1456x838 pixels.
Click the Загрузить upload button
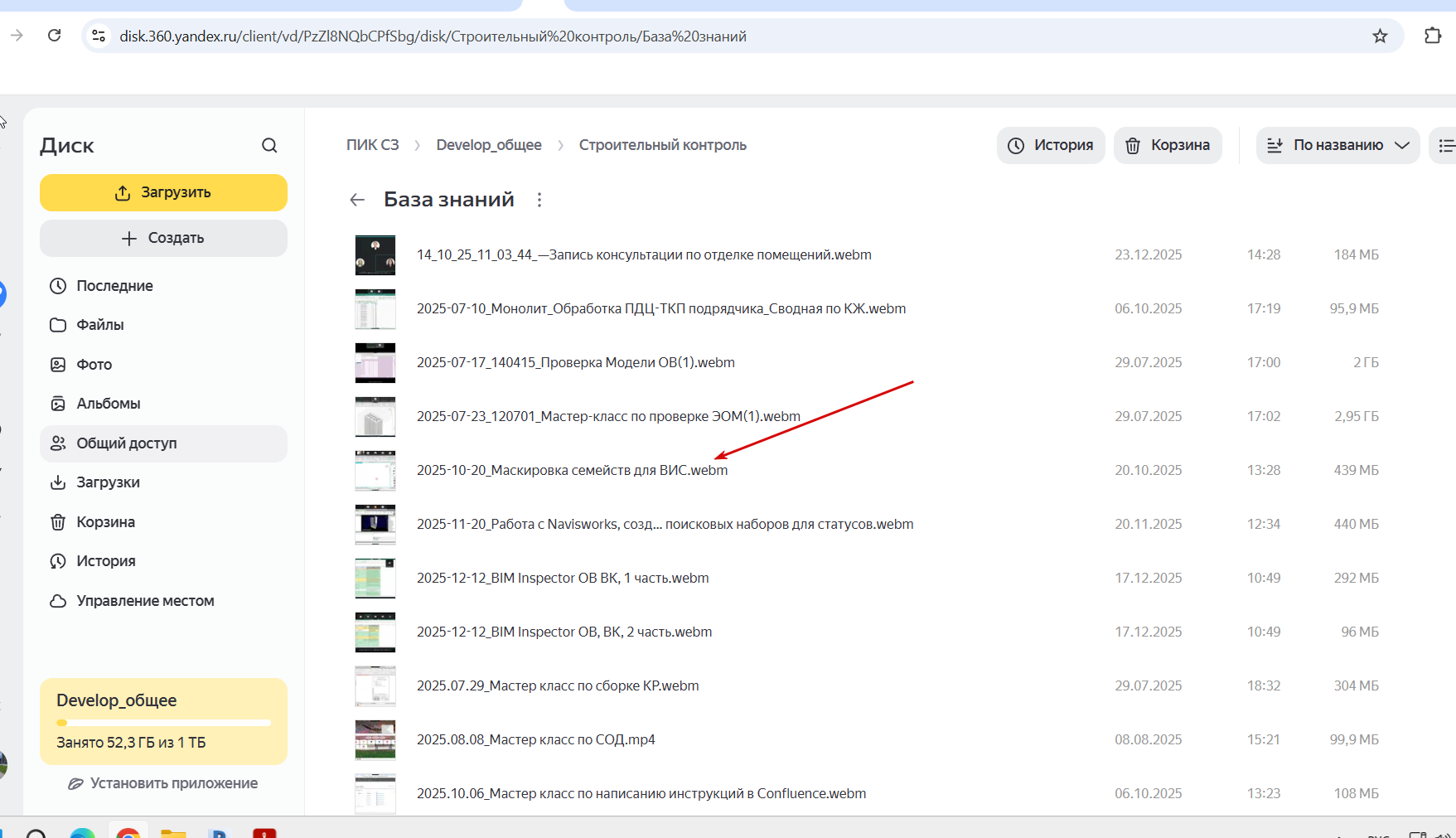coord(163,192)
